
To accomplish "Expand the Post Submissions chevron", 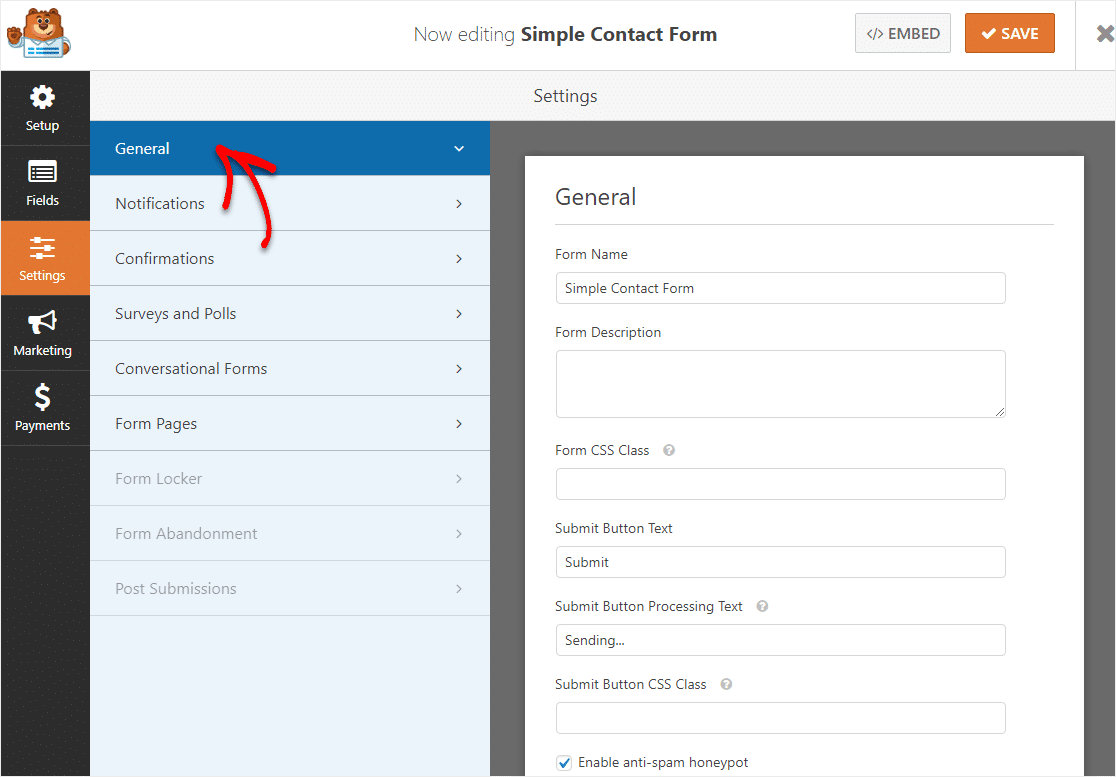I will (x=459, y=589).
